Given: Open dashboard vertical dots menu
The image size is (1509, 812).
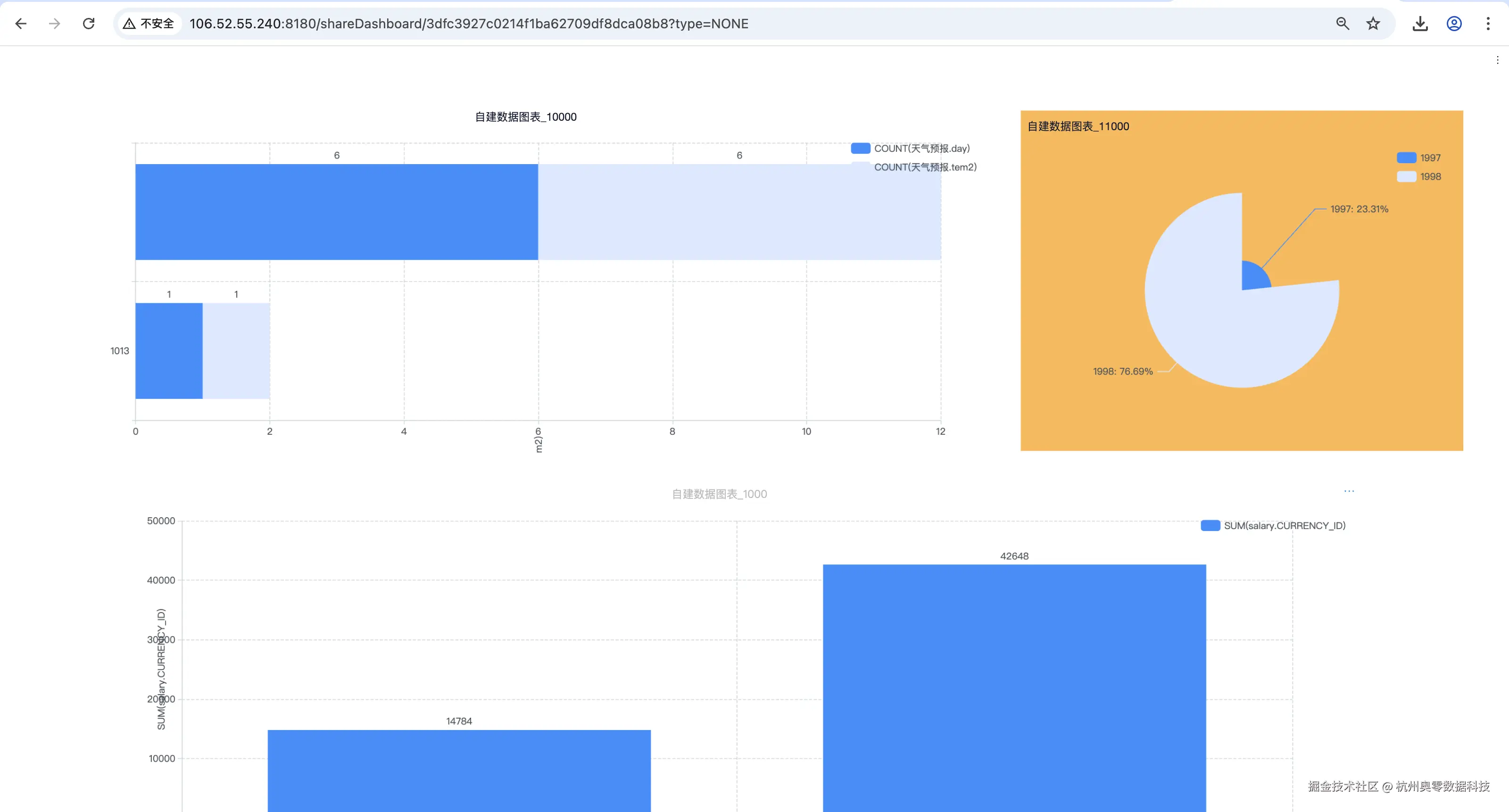Looking at the screenshot, I should [1497, 60].
